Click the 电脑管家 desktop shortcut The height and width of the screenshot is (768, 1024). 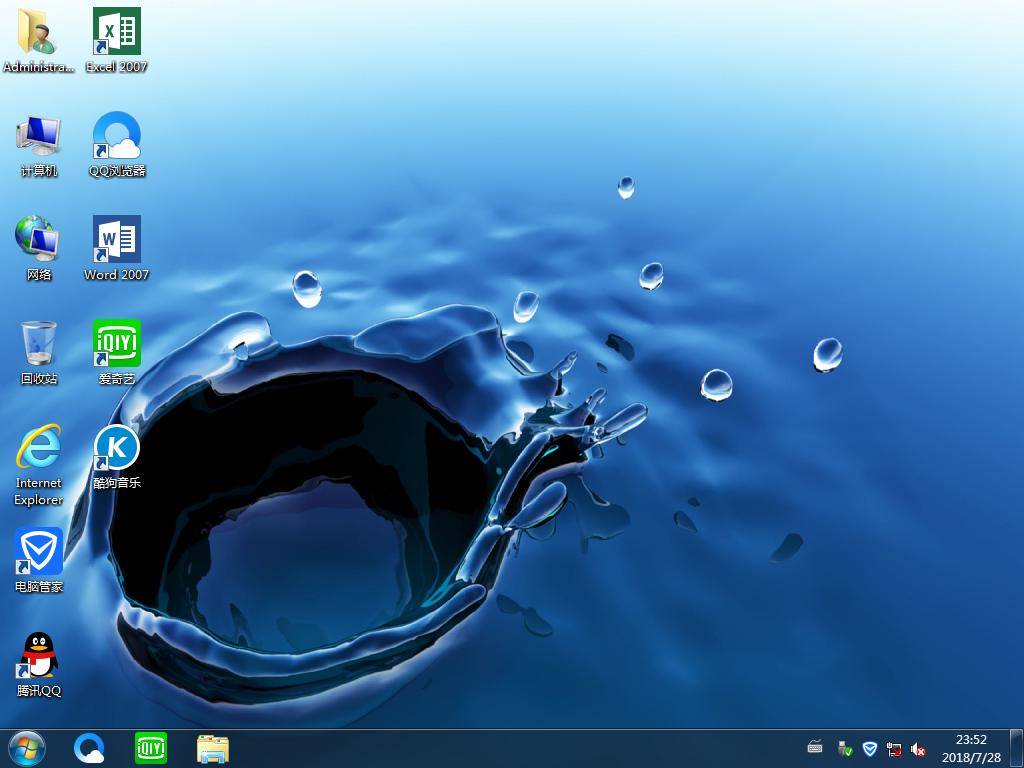point(39,552)
